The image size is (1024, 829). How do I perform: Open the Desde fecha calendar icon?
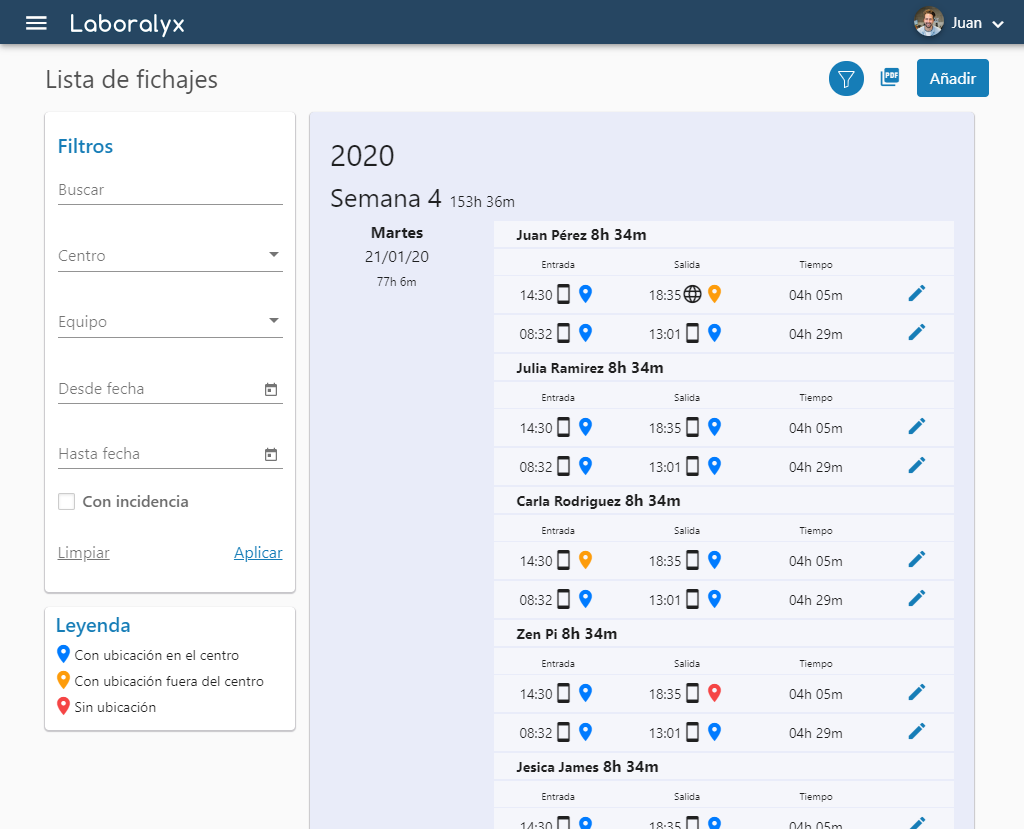(271, 389)
